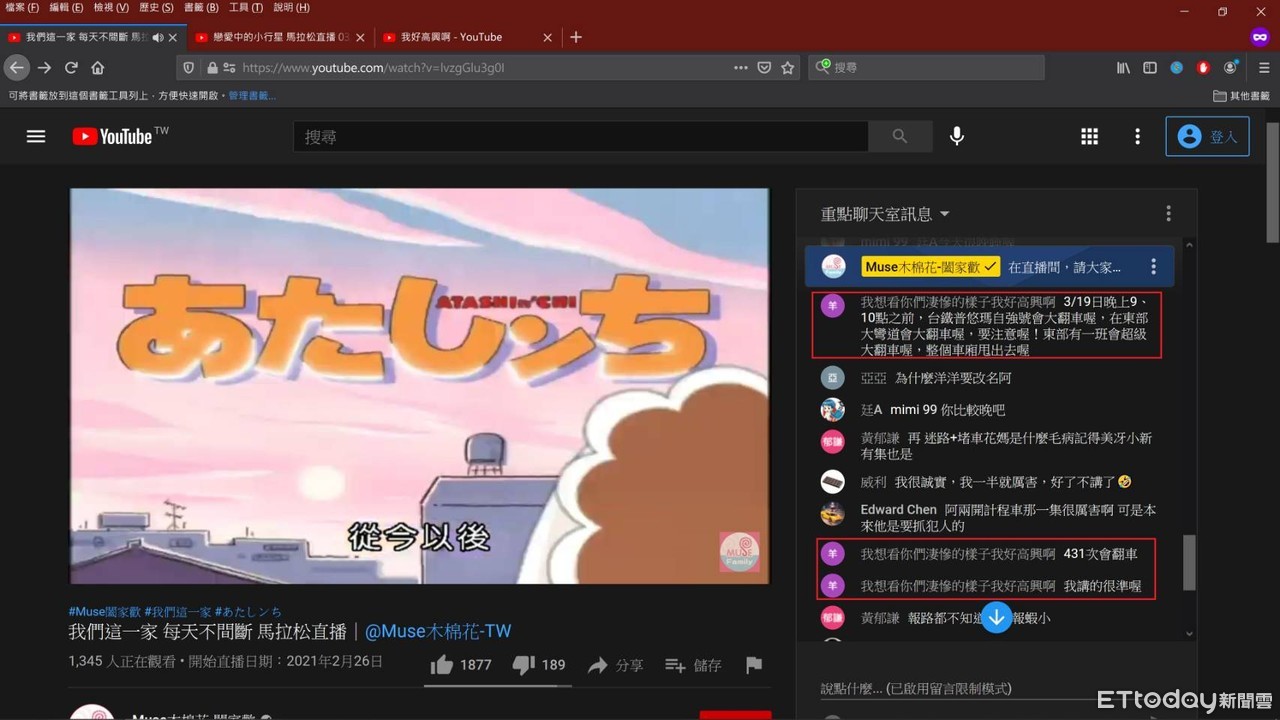Bookmark this page with the star icon
The image size is (1280, 720).
coord(788,68)
